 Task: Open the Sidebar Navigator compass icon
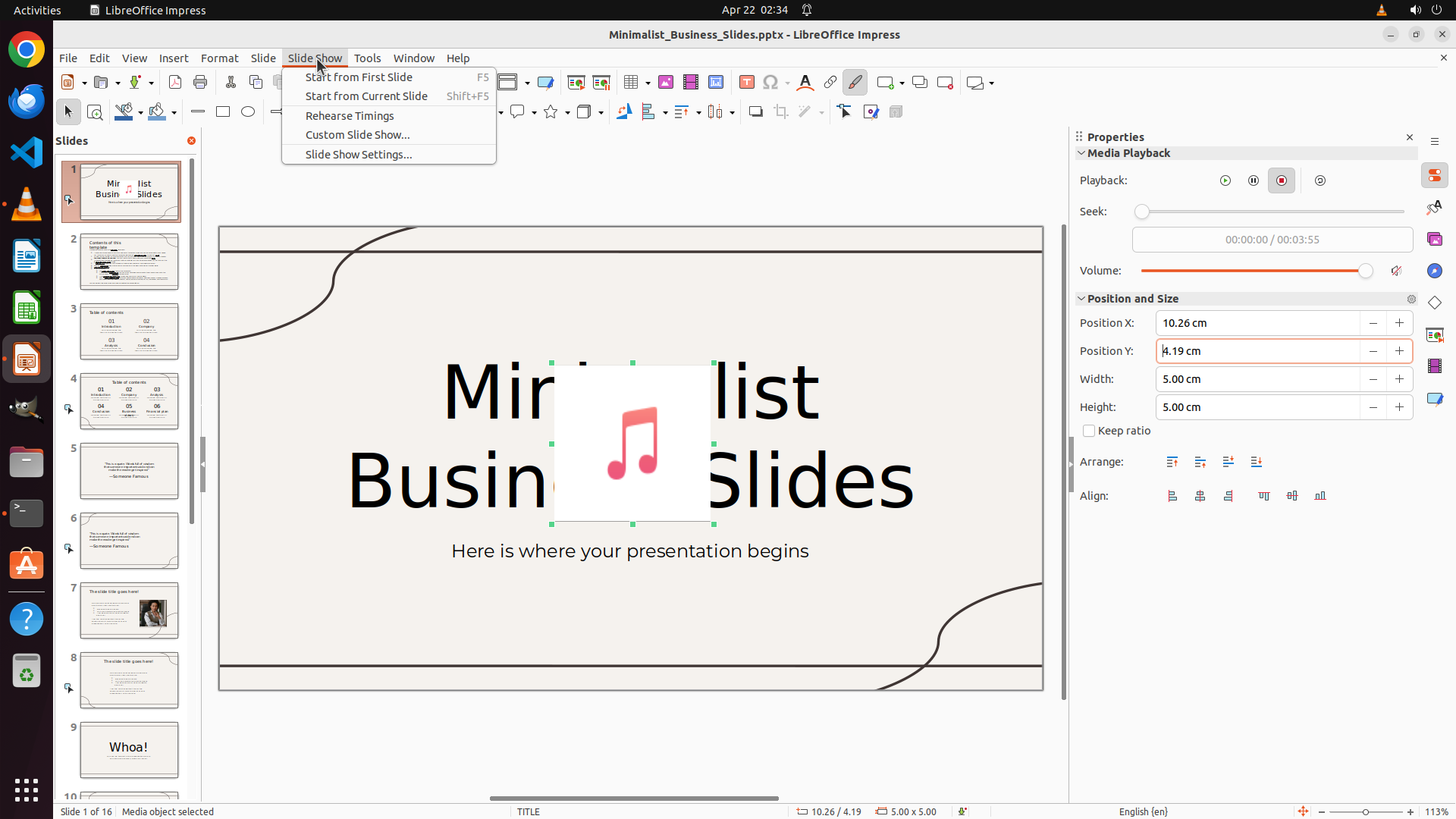click(1434, 271)
